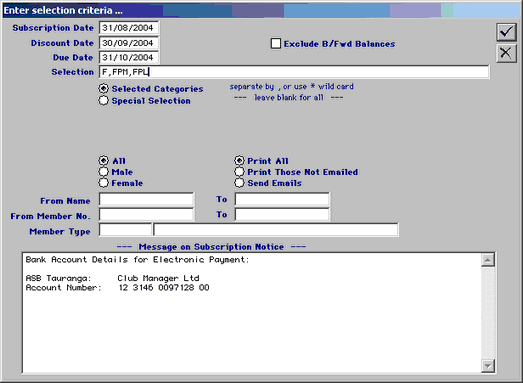Click the Selection categories field

click(294, 72)
